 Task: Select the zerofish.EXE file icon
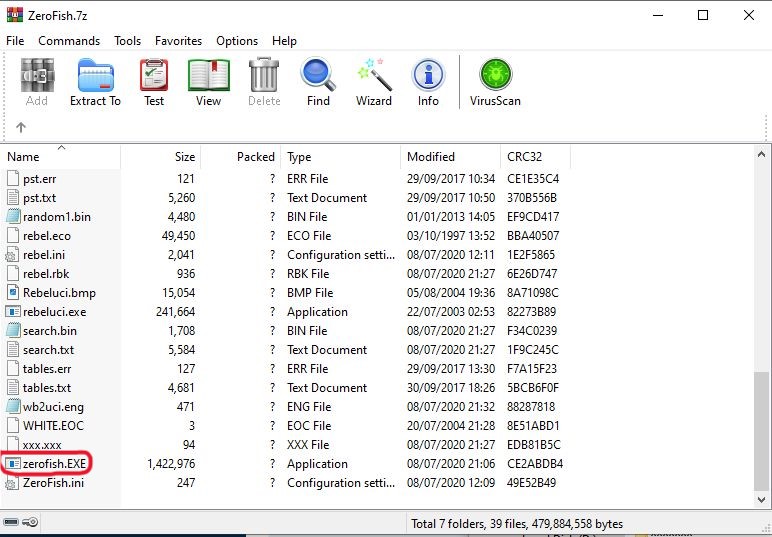[x=13, y=464]
